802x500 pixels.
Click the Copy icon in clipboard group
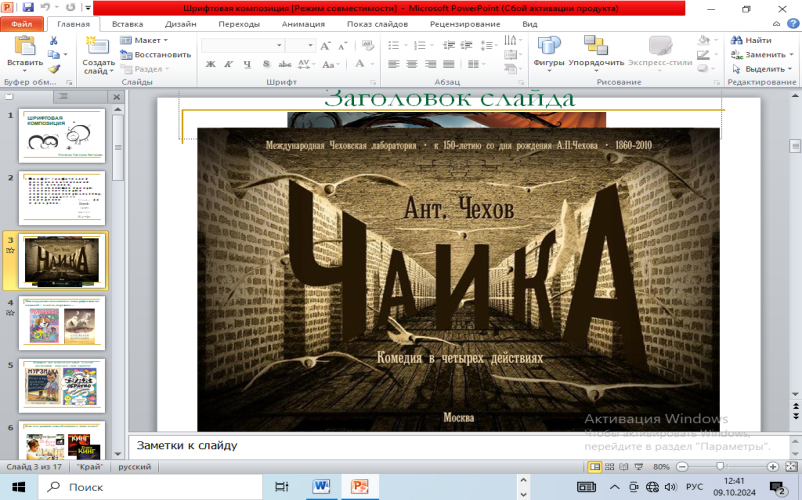point(53,54)
